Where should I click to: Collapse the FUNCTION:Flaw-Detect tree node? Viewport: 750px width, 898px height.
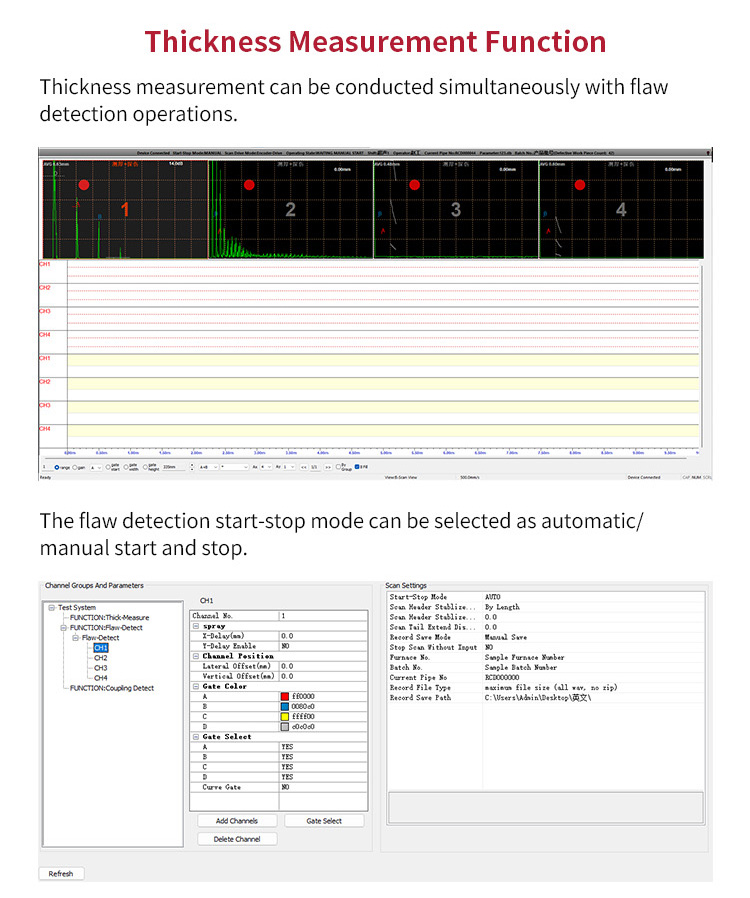point(63,628)
